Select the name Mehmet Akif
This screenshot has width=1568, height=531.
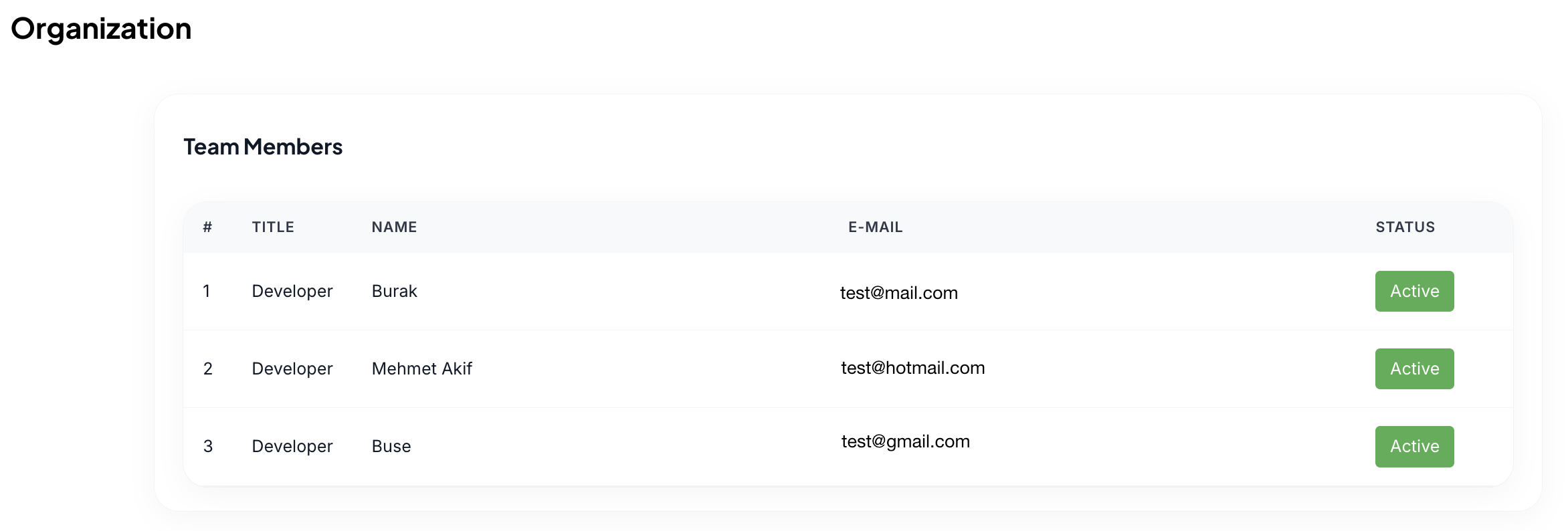(x=421, y=368)
